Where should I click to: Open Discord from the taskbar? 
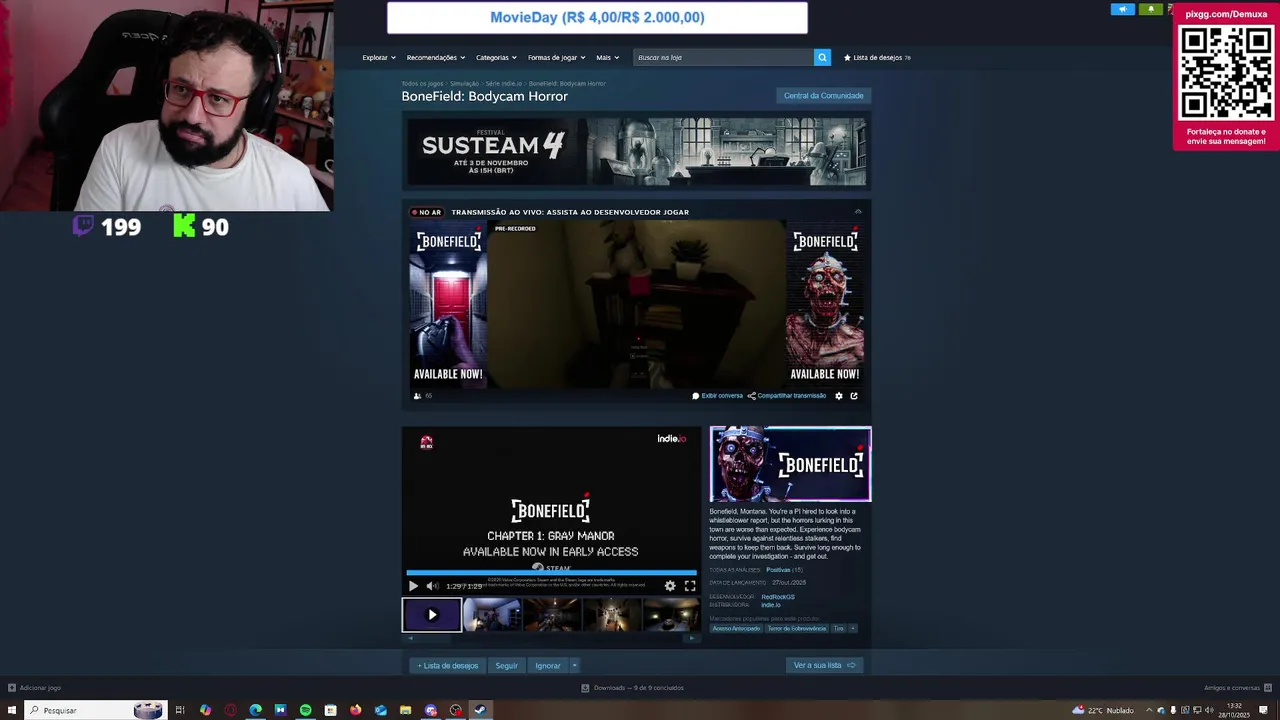coord(431,710)
